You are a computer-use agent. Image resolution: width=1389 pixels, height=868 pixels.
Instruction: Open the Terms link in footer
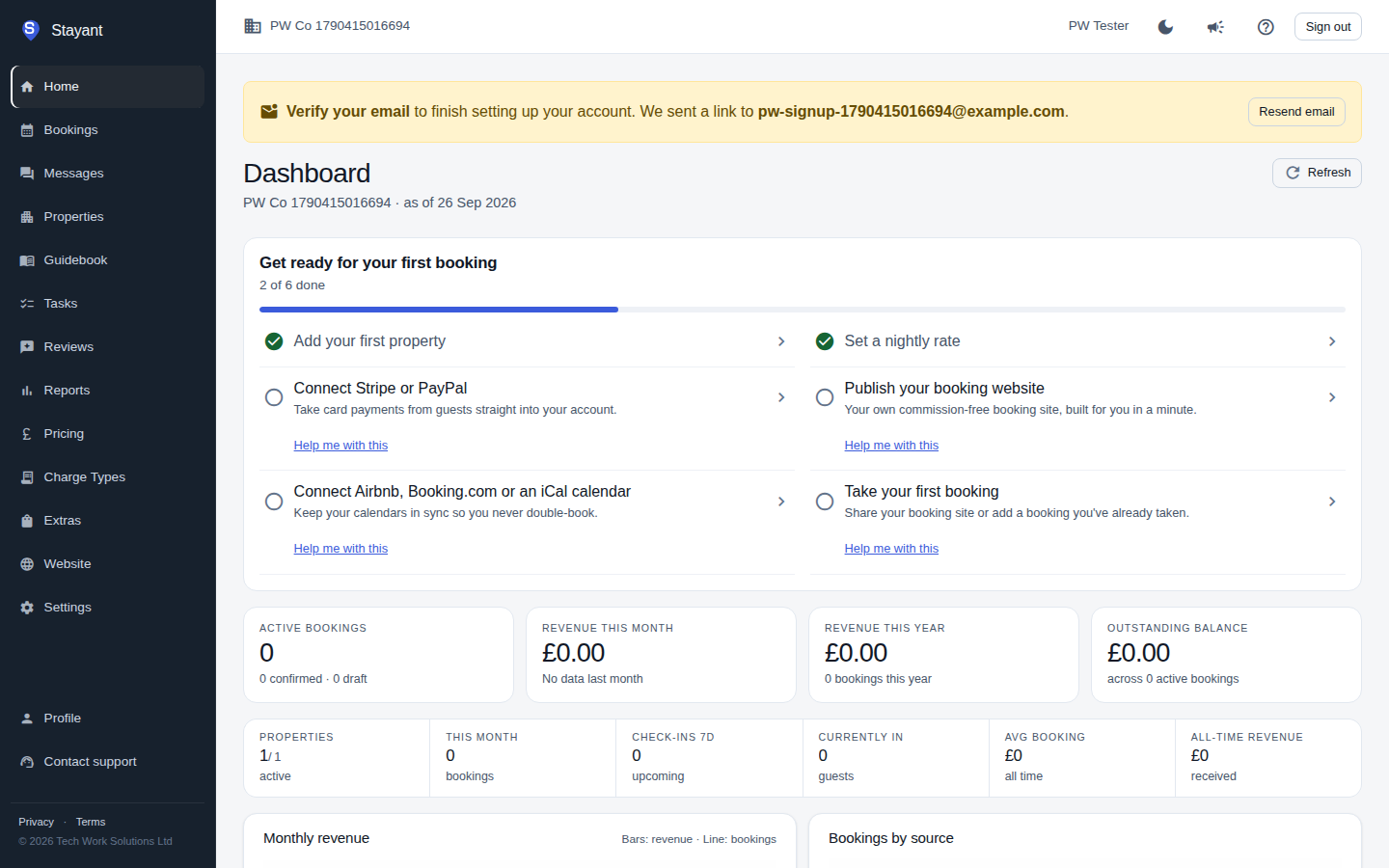(x=91, y=822)
